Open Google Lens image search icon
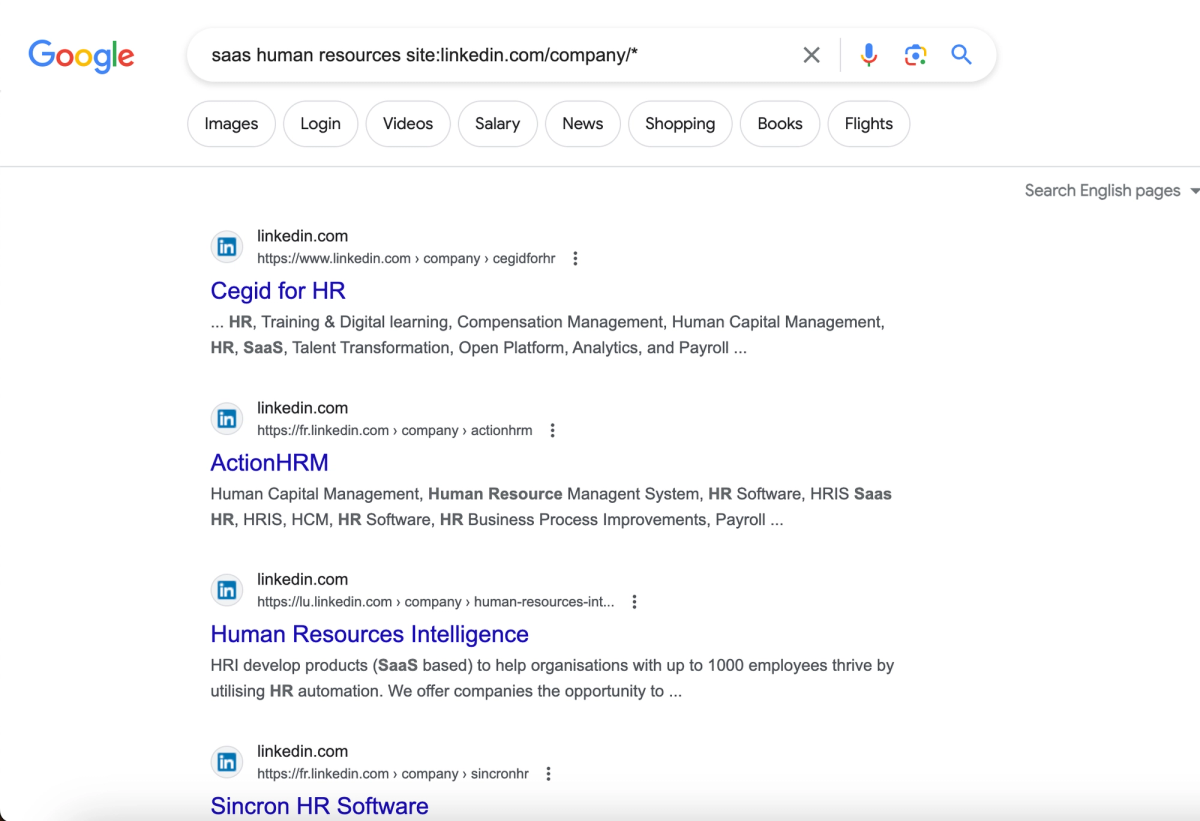Screen dimensions: 1200x821 coord(915,55)
